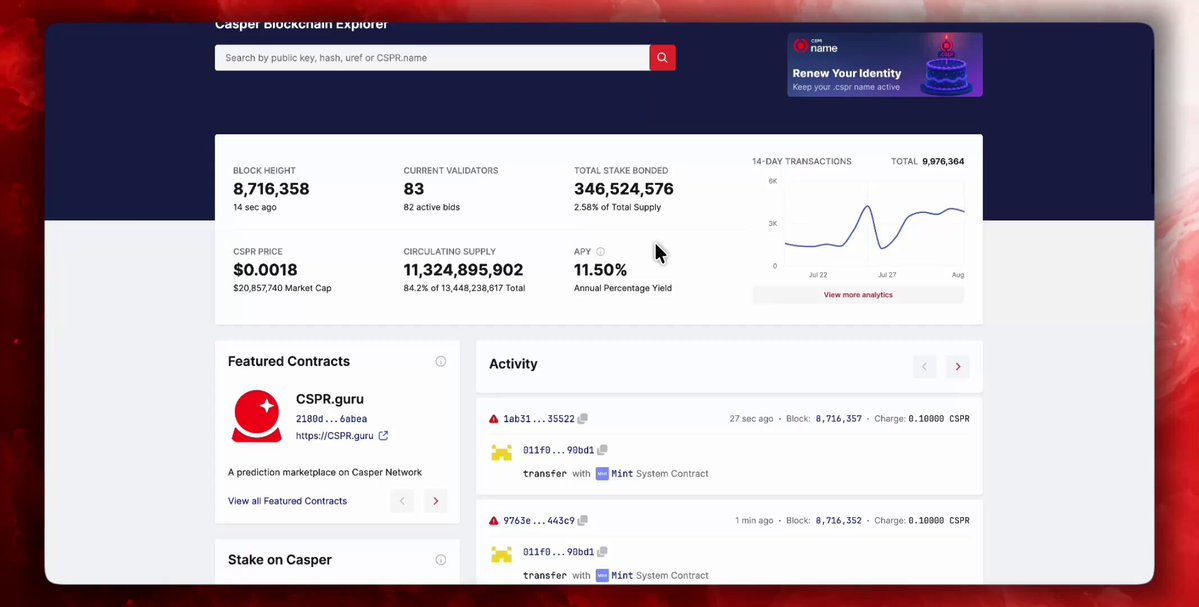Show the next featured contract

[436, 501]
